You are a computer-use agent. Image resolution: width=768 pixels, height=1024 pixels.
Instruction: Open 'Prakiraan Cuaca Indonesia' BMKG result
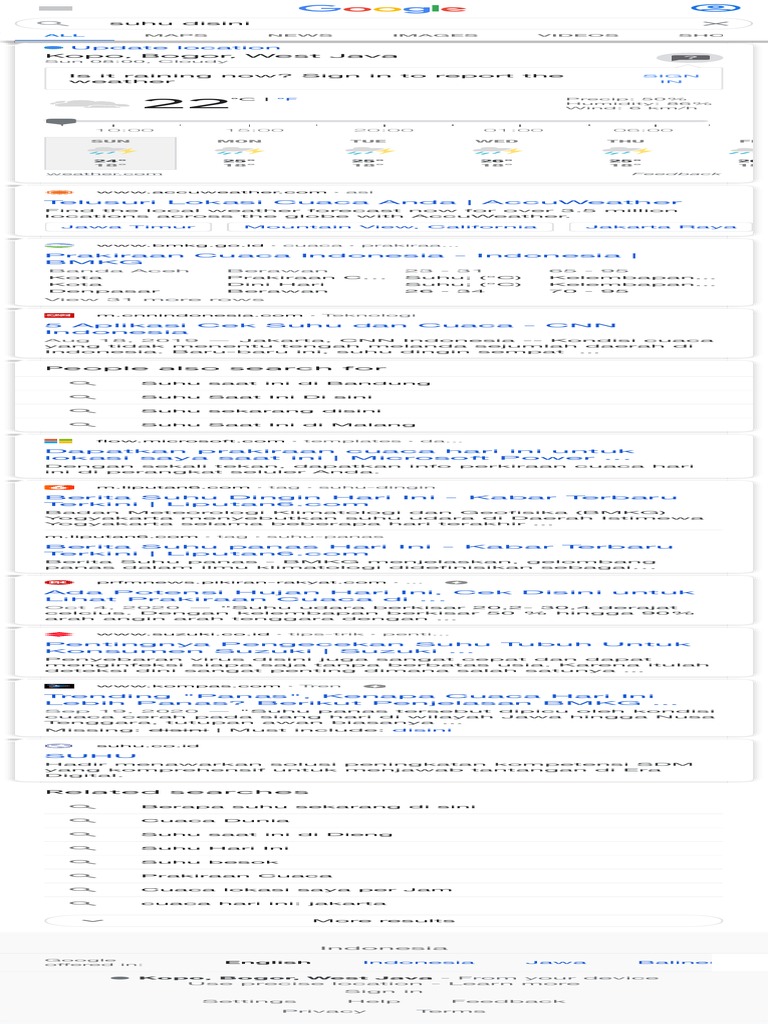tap(341, 258)
